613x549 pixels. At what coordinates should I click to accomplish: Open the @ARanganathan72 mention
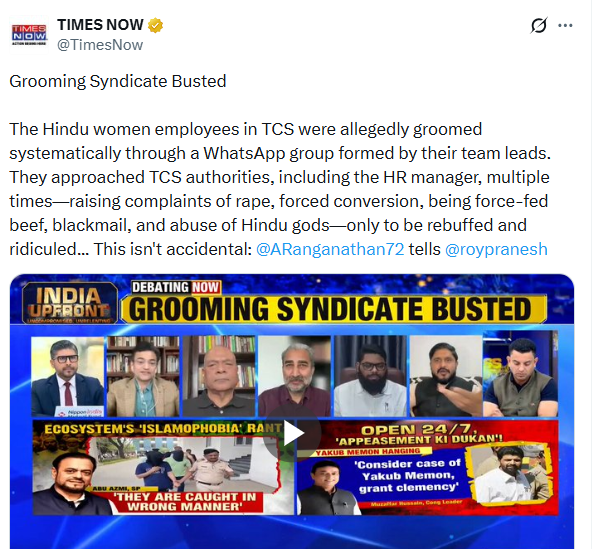click(x=330, y=249)
